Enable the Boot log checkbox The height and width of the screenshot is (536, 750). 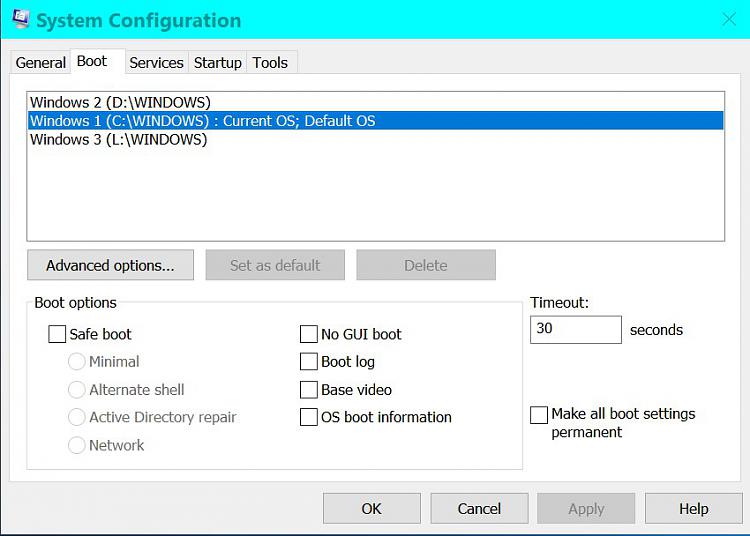tap(309, 361)
